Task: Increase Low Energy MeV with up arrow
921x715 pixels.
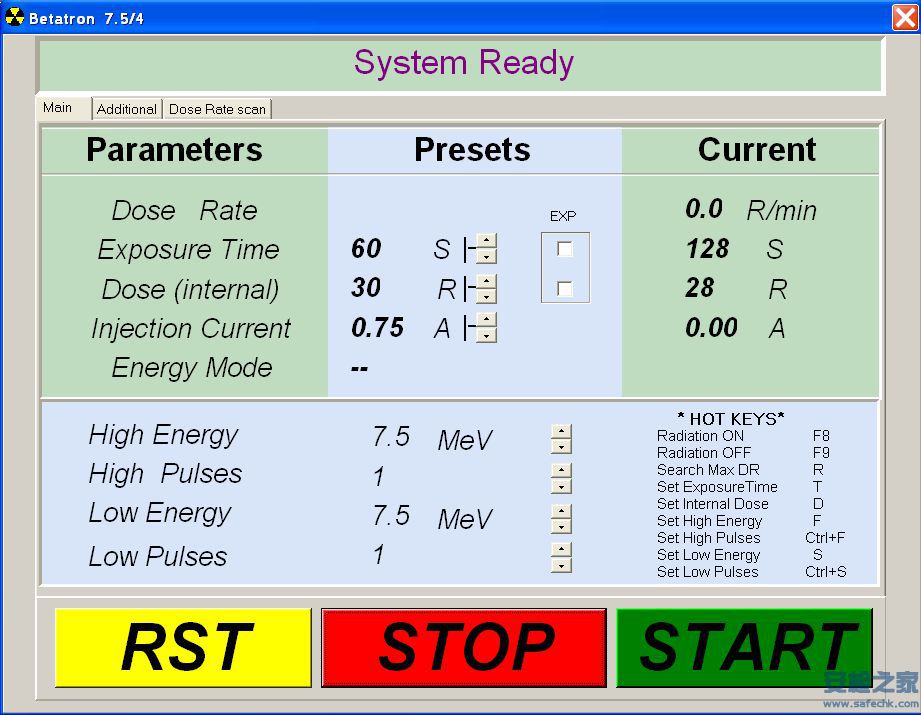Action: (562, 511)
